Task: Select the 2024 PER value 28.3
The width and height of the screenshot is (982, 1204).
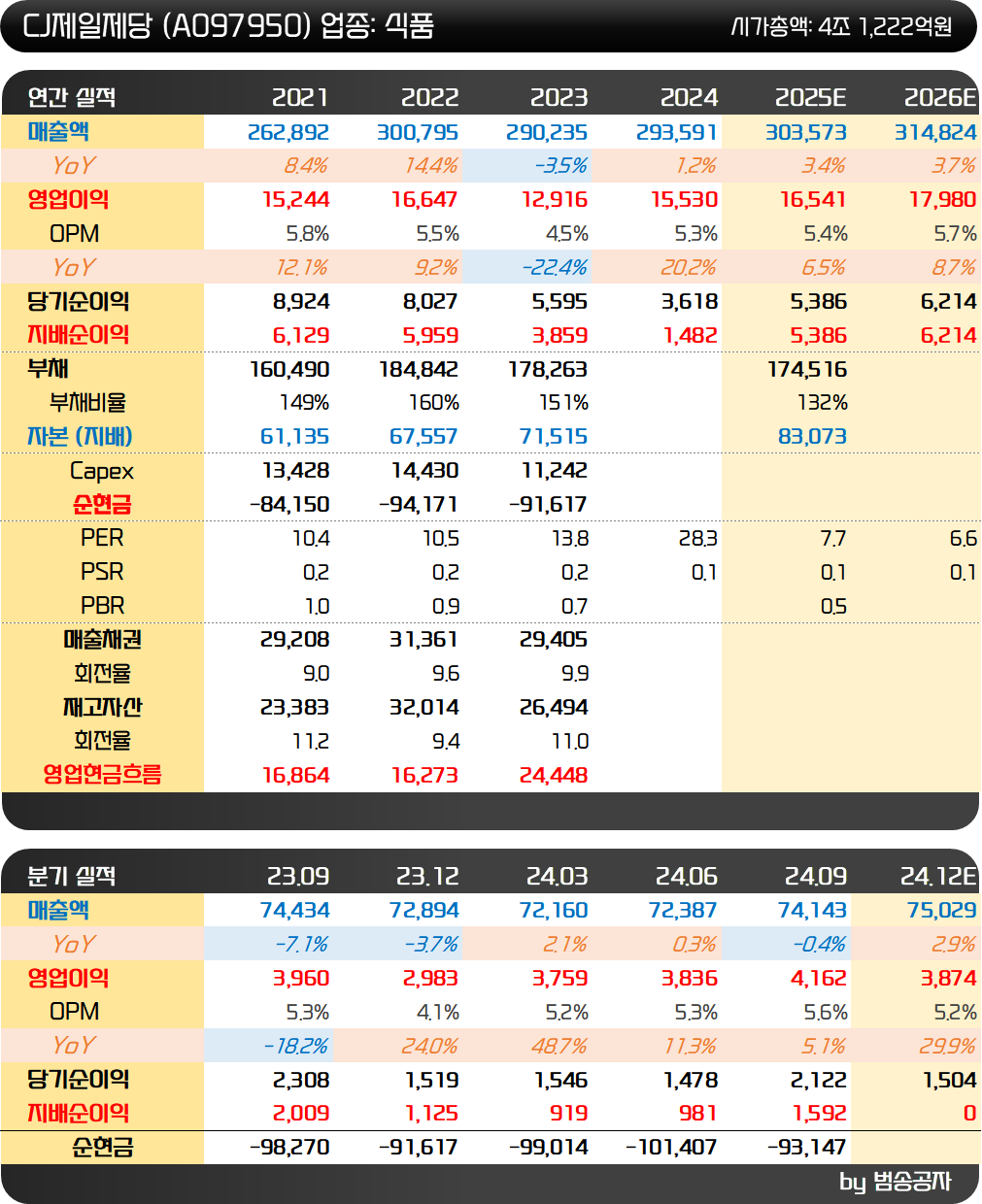Action: [x=698, y=539]
